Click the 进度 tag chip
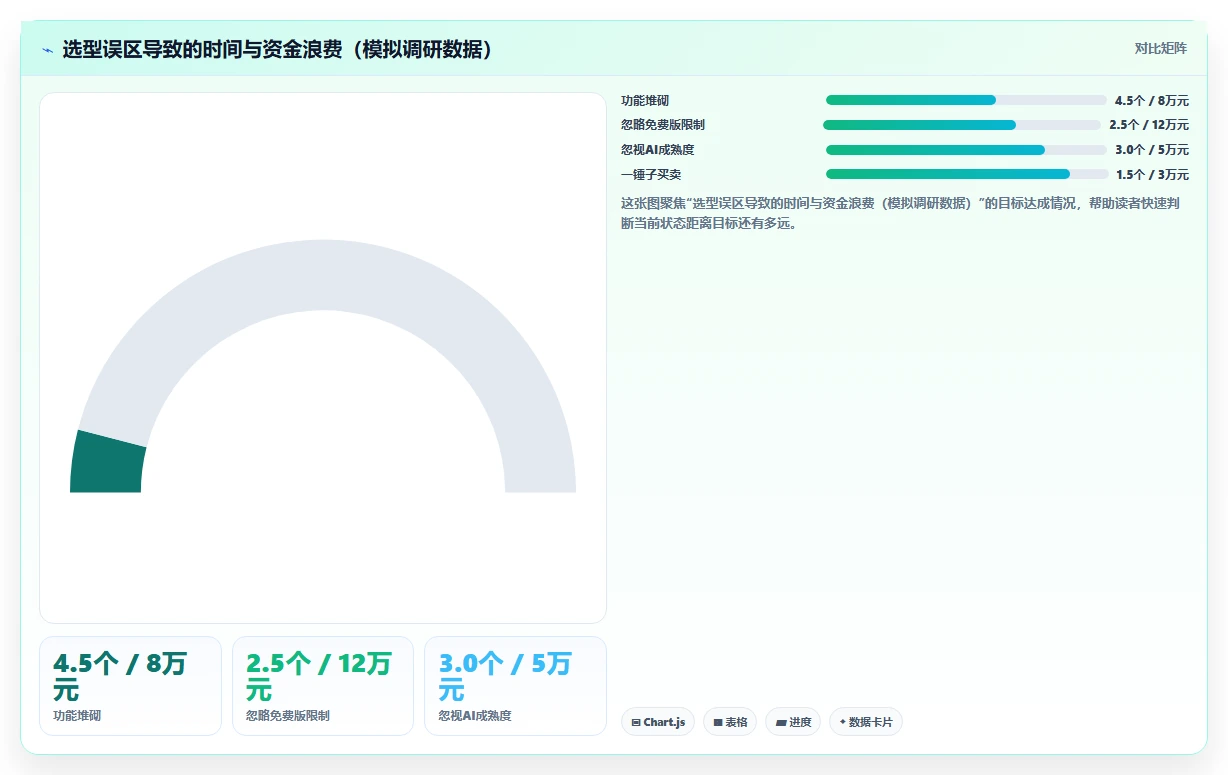The width and height of the screenshot is (1228, 775). coord(793,722)
